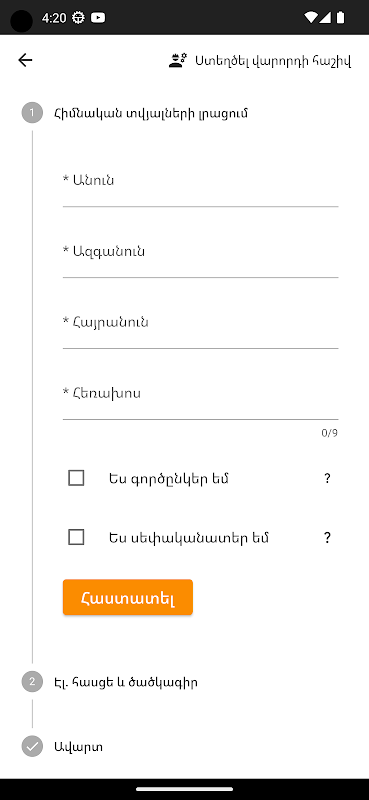
Task: Tap the Wi-Fi status icon
Action: pos(310,18)
